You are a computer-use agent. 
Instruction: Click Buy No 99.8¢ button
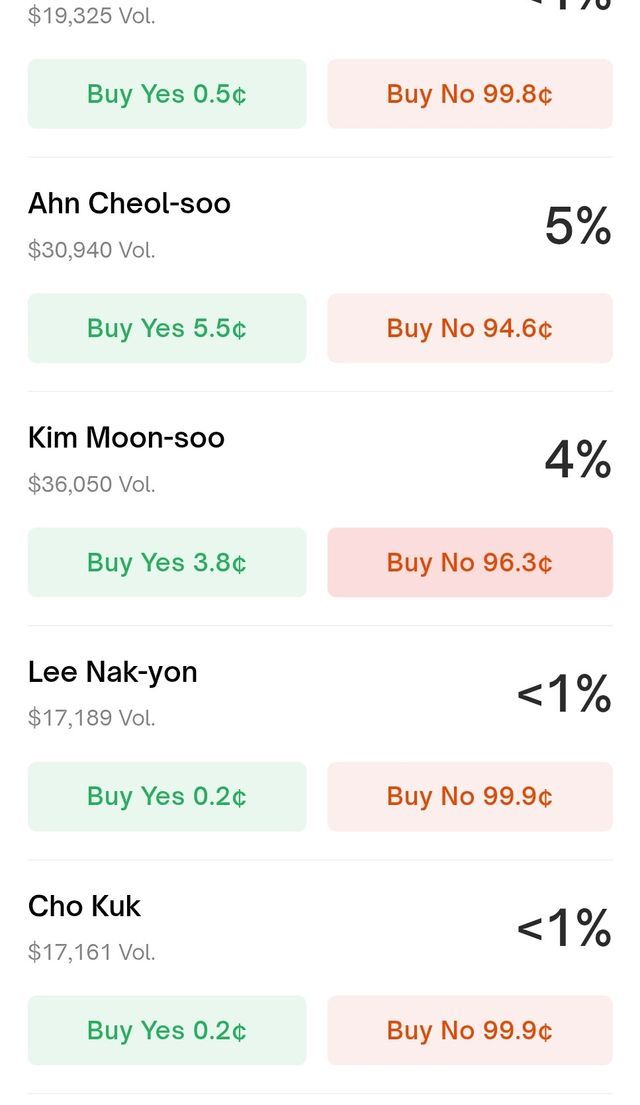pos(470,94)
